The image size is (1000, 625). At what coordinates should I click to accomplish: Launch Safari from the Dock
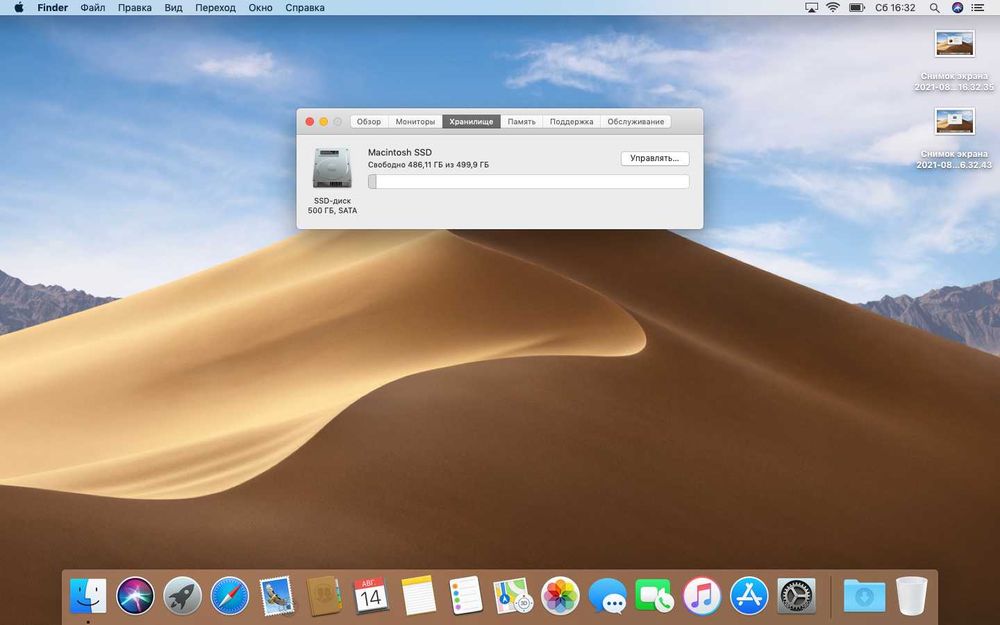pos(230,596)
